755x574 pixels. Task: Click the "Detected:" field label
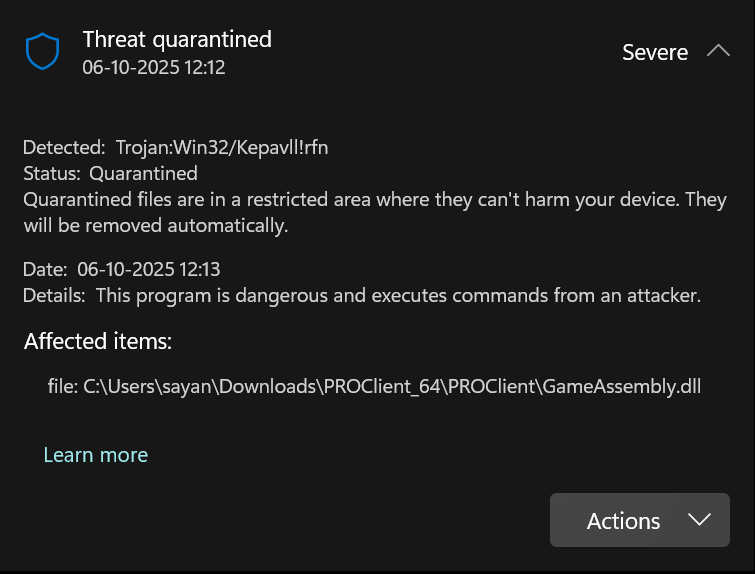click(64, 147)
